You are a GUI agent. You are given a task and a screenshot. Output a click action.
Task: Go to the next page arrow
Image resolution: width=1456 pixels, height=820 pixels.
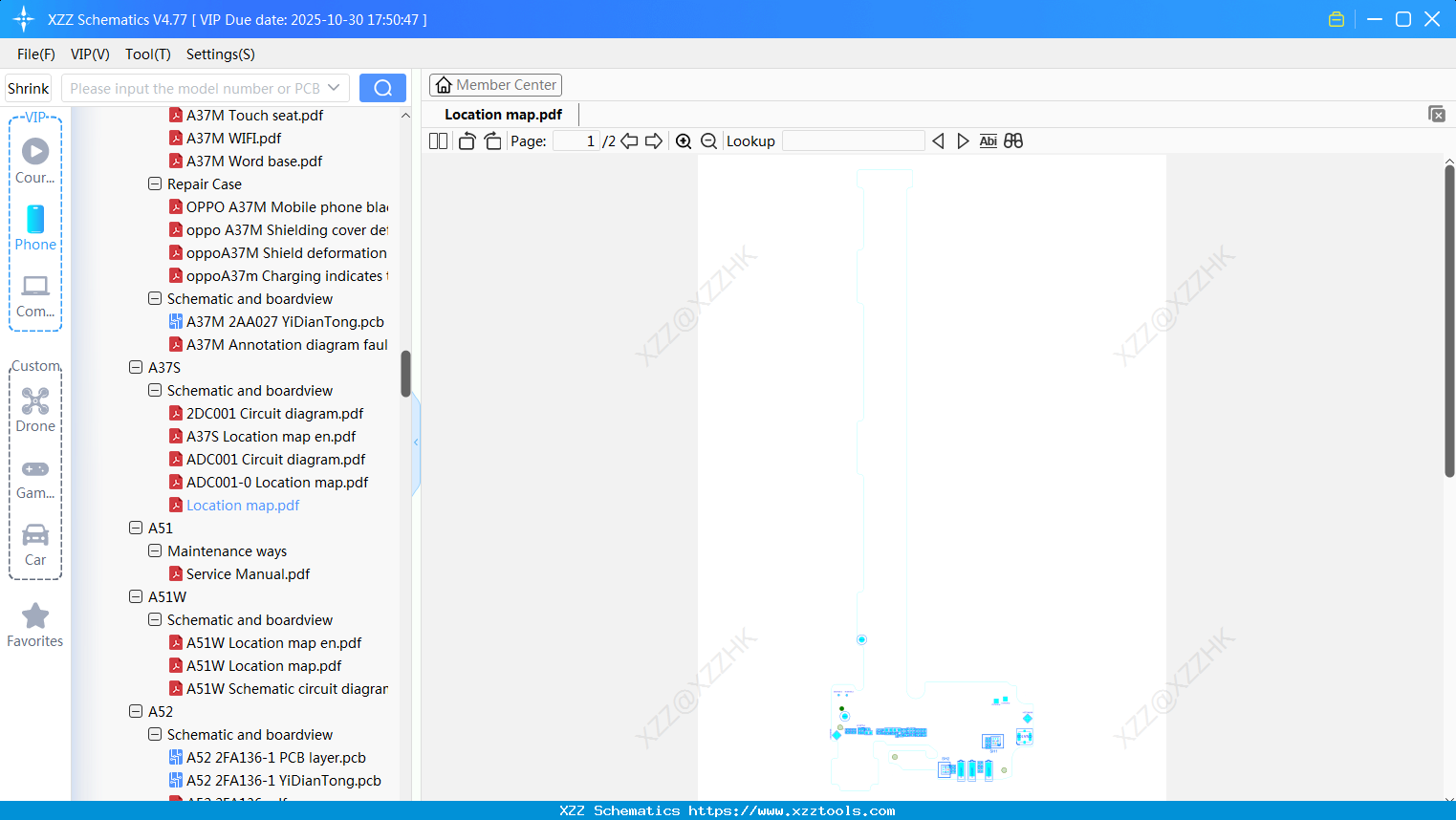[x=654, y=141]
